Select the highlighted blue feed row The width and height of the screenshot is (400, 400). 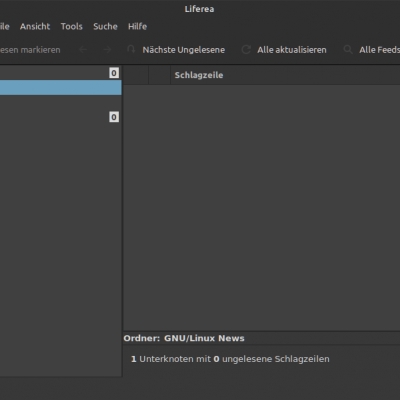[61, 88]
